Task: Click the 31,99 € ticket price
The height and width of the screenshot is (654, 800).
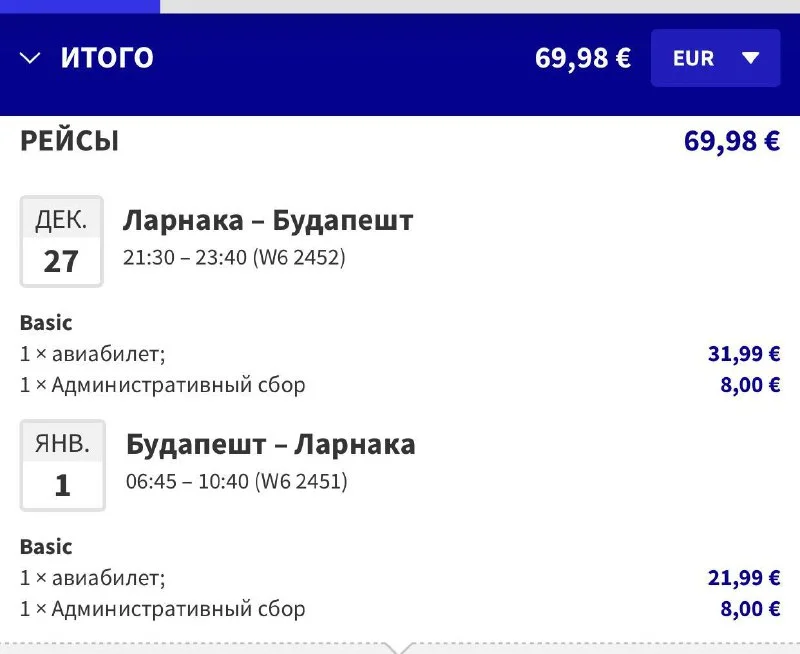Action: [743, 353]
